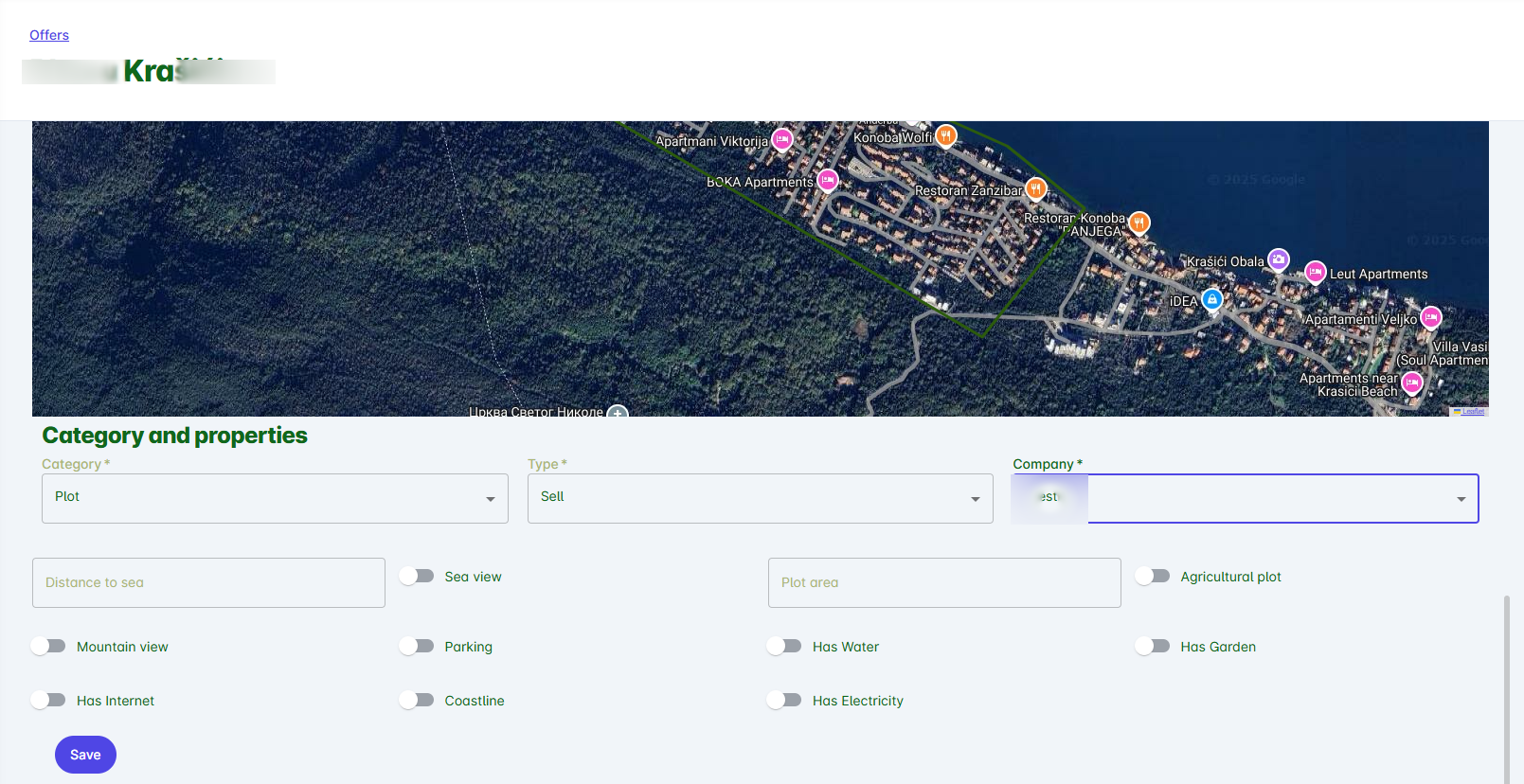Enable the Sea view toggle
Viewport: 1524px width, 784px height.
pos(417,576)
